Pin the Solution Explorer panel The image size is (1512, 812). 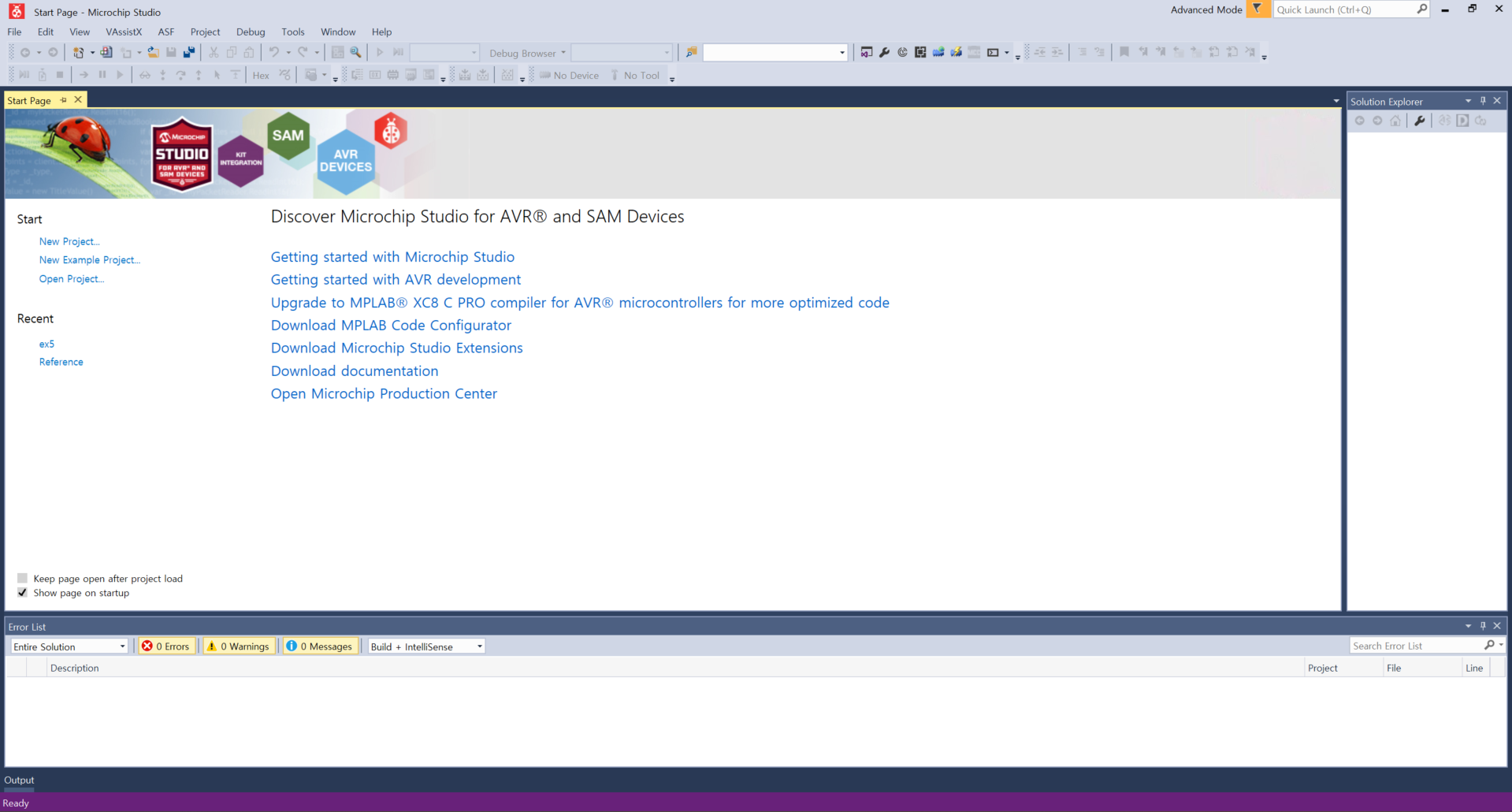click(x=1483, y=101)
